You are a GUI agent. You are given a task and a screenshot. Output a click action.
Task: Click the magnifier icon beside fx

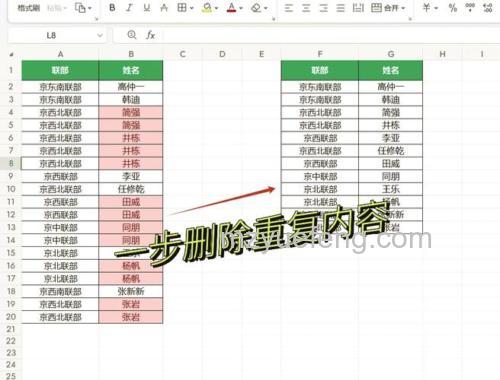click(x=132, y=35)
